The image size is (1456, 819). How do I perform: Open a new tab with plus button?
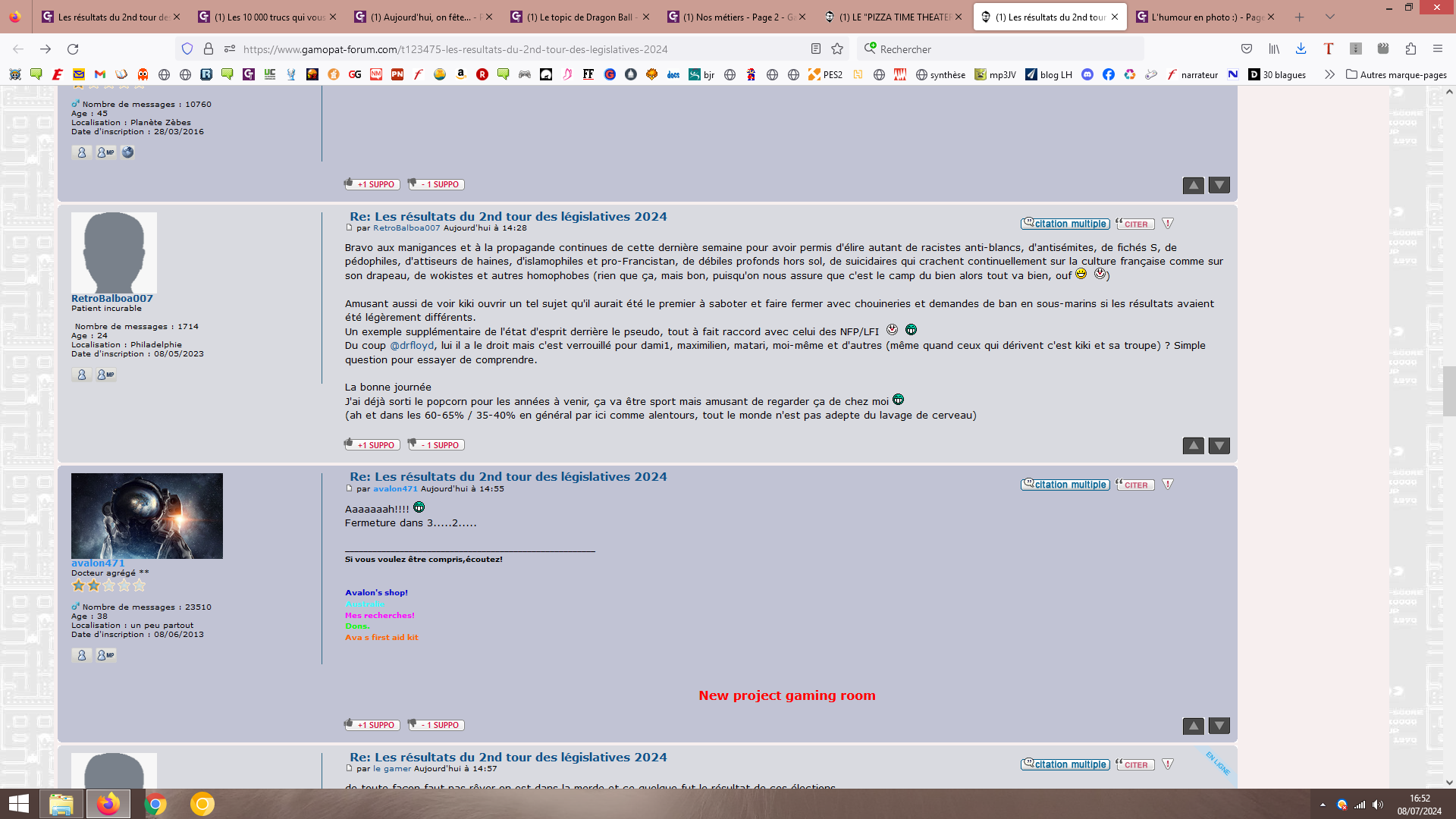point(1300,17)
